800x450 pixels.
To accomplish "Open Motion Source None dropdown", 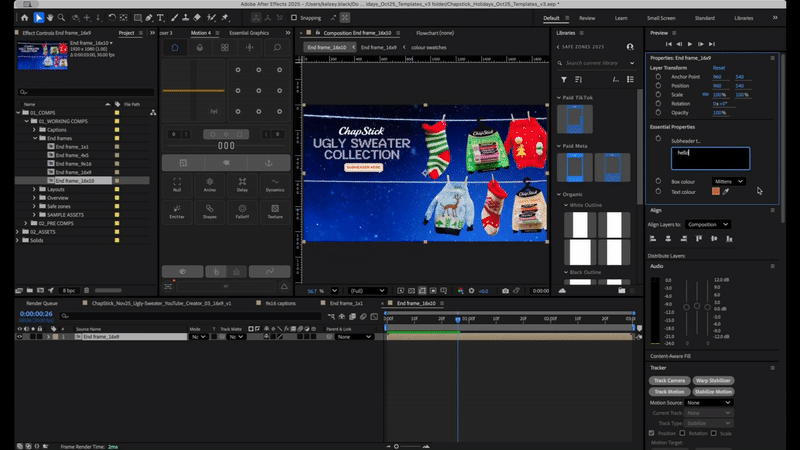I will [709, 403].
